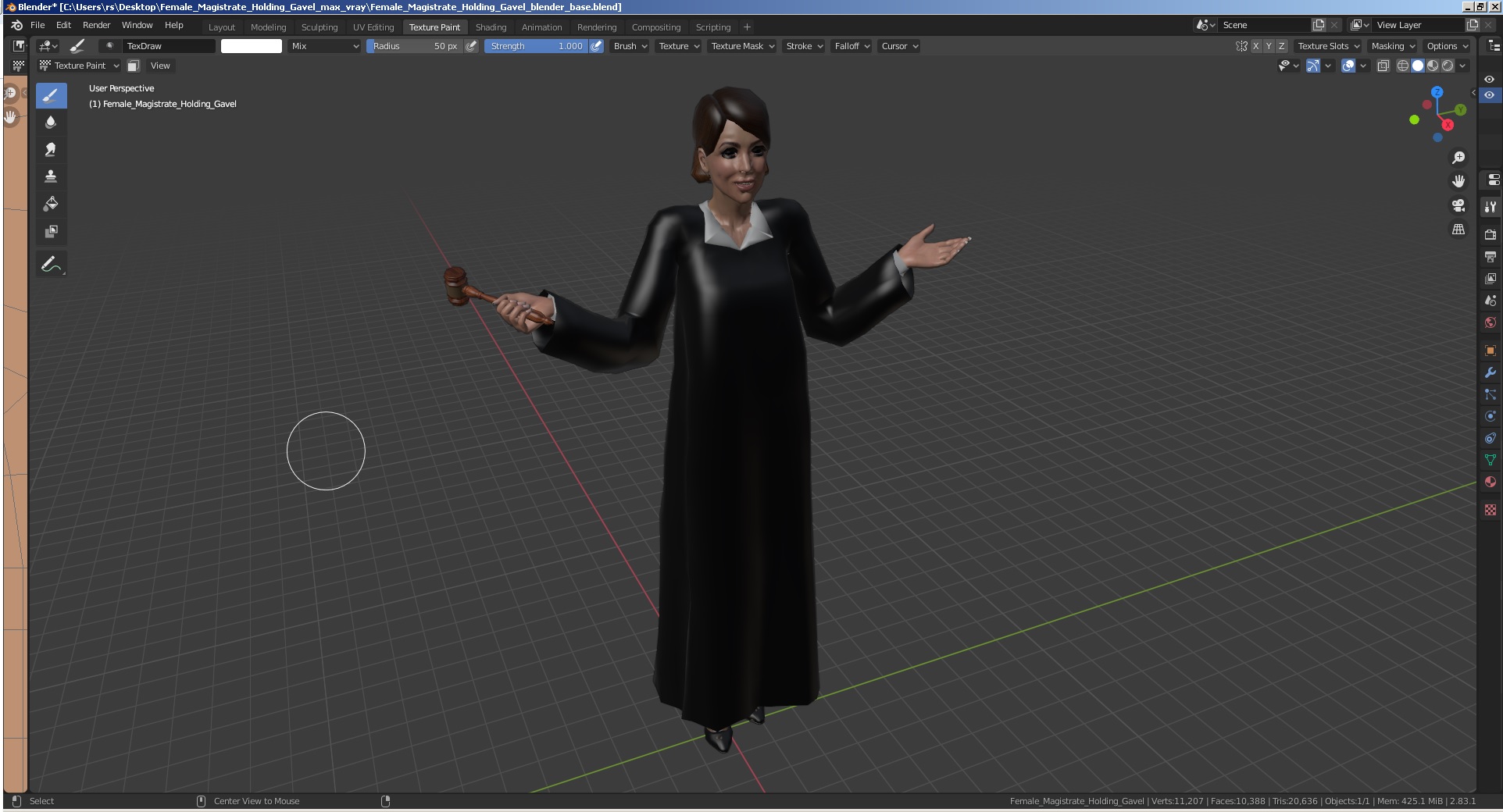The height and width of the screenshot is (812, 1503).
Task: Open Modifier properties tab
Action: pyautogui.click(x=1491, y=372)
